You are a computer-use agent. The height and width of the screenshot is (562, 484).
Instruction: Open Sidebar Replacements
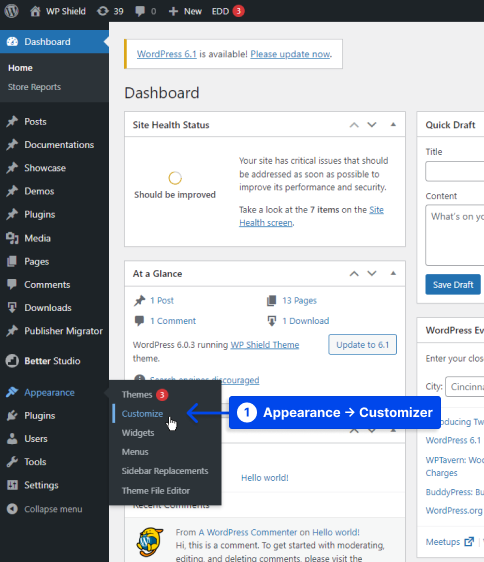click(x=165, y=471)
